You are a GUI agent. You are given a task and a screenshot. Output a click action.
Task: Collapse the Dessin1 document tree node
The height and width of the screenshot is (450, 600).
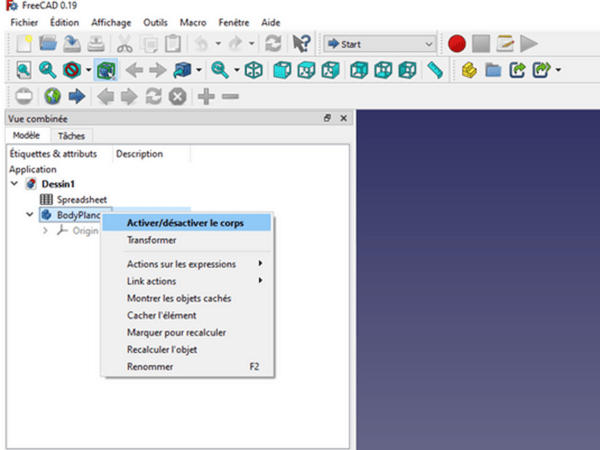click(x=14, y=184)
